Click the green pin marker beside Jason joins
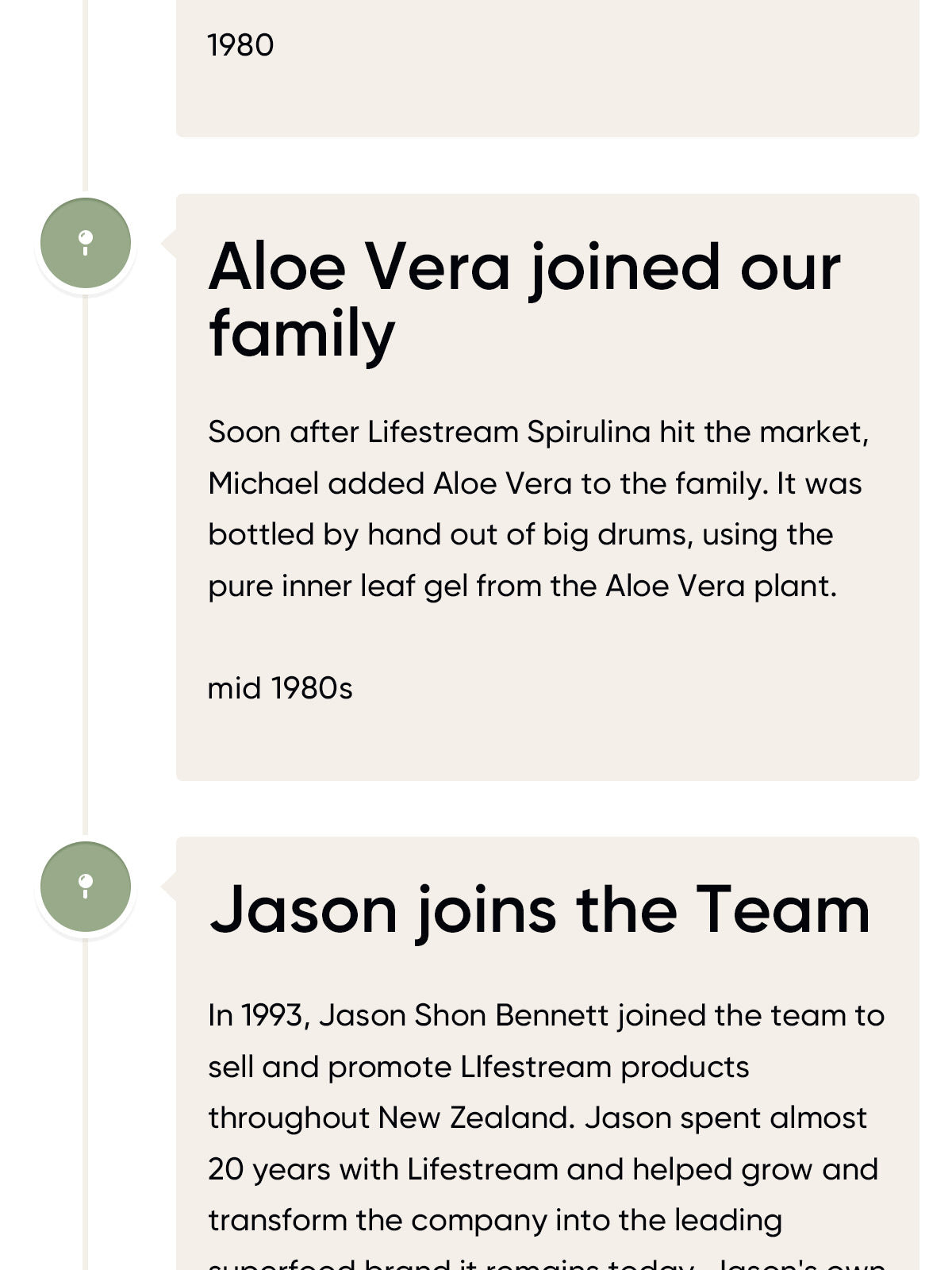This screenshot has width=952, height=1270. tap(86, 887)
